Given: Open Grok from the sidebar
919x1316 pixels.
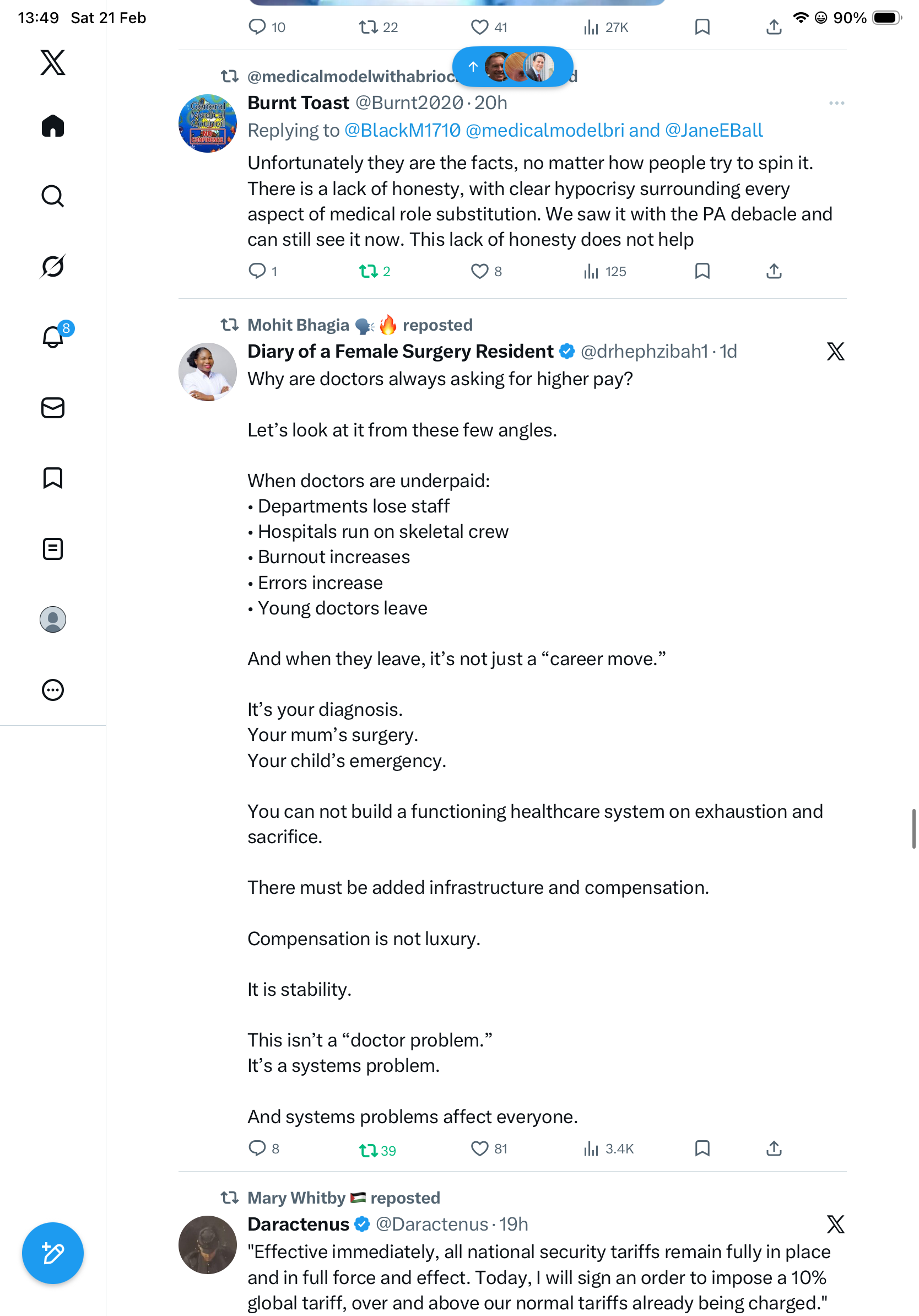Looking at the screenshot, I should [x=53, y=266].
